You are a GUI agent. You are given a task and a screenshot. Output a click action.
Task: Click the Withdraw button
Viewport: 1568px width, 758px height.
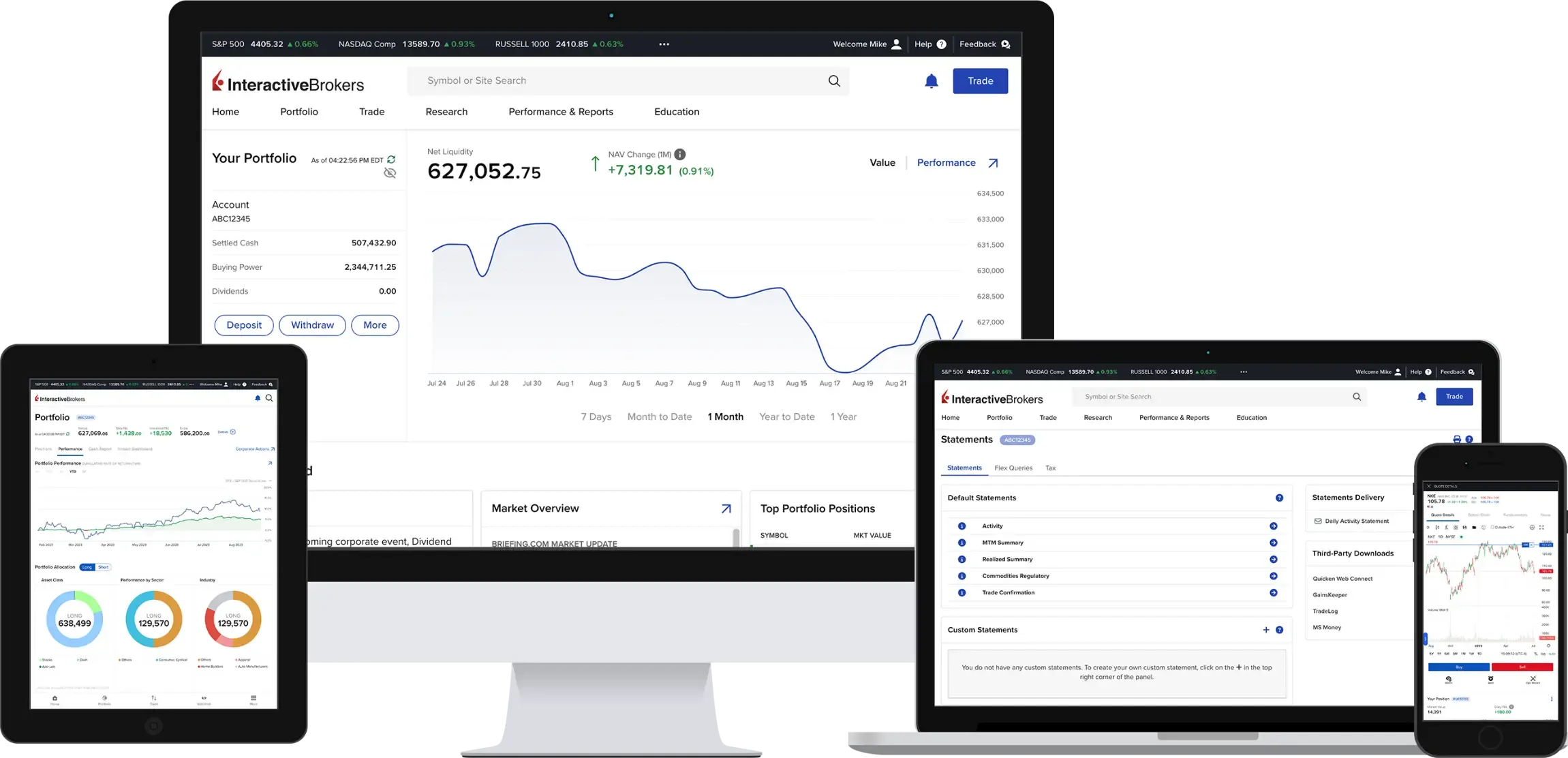(x=312, y=324)
